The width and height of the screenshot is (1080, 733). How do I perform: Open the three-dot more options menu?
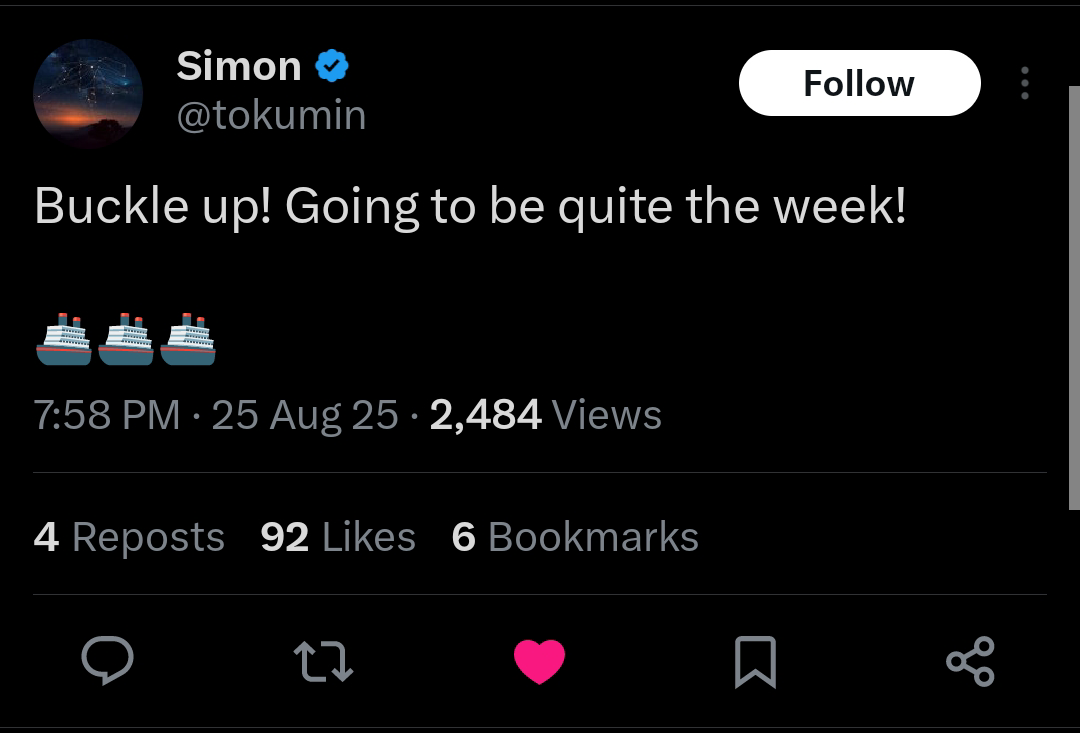1024,83
